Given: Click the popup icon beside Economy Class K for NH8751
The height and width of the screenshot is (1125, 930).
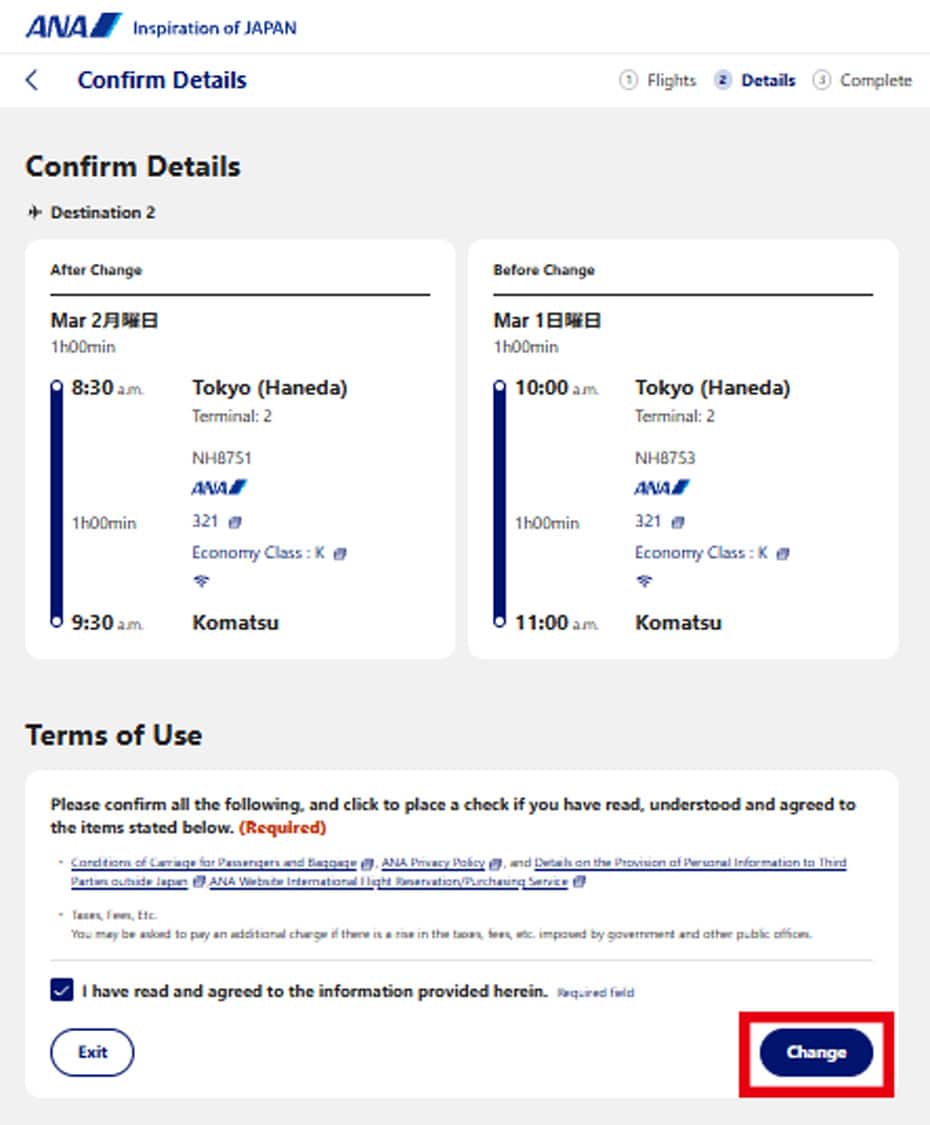Looking at the screenshot, I should tap(340, 553).
